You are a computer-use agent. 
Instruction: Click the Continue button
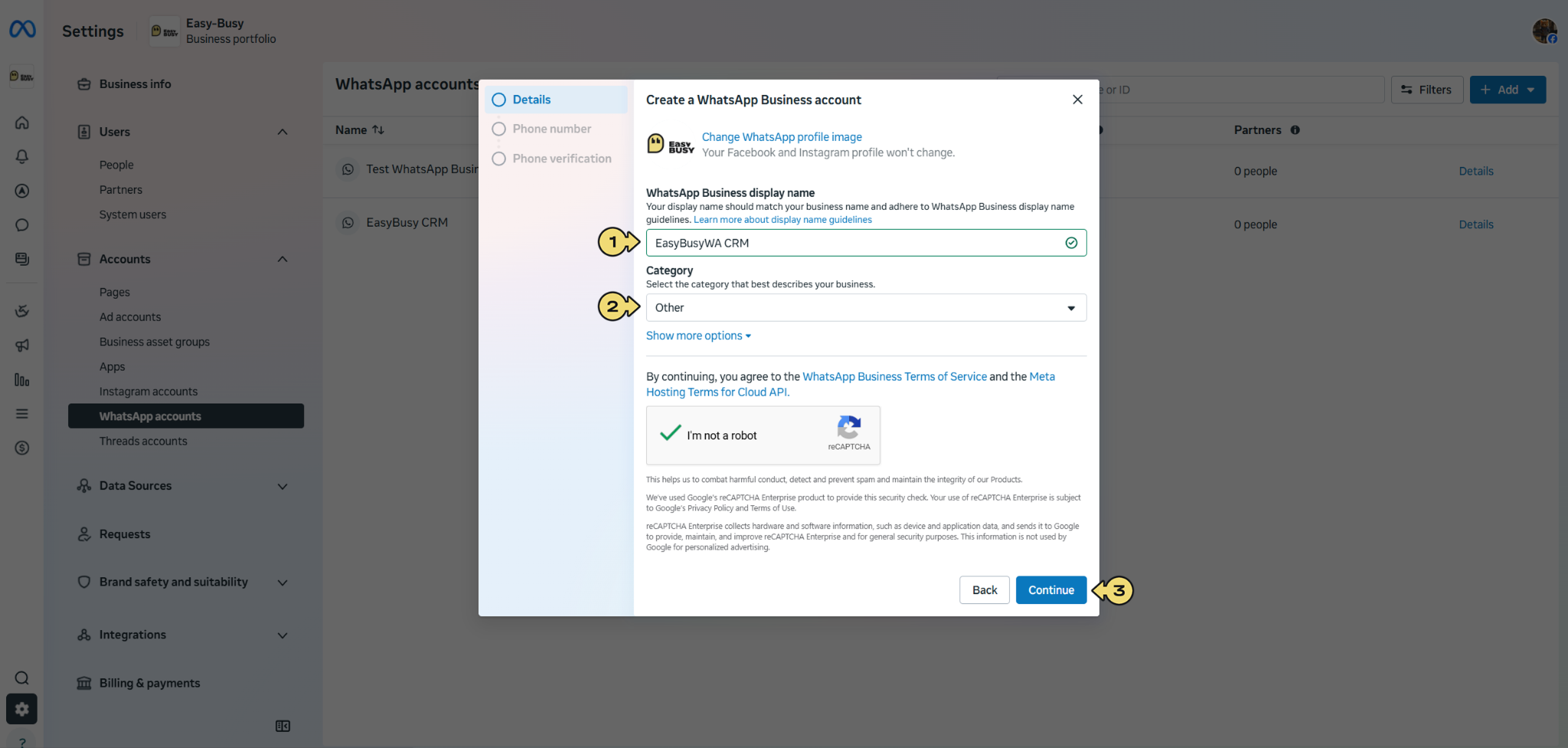pyautogui.click(x=1051, y=590)
